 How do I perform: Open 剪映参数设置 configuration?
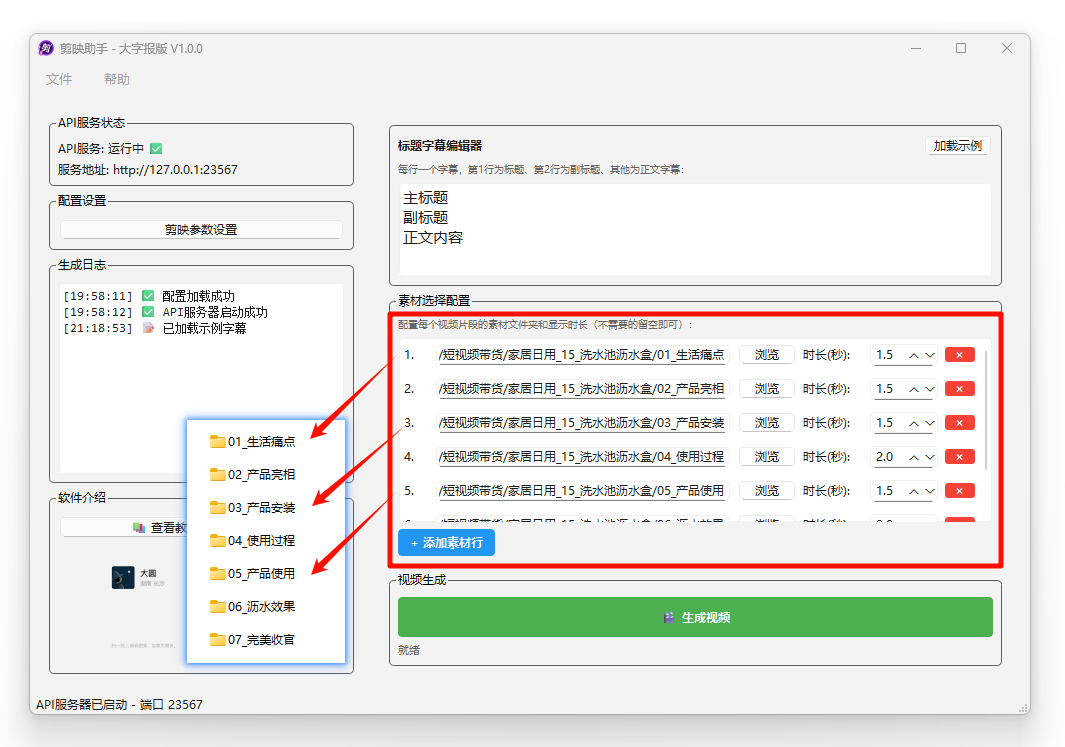(x=201, y=230)
